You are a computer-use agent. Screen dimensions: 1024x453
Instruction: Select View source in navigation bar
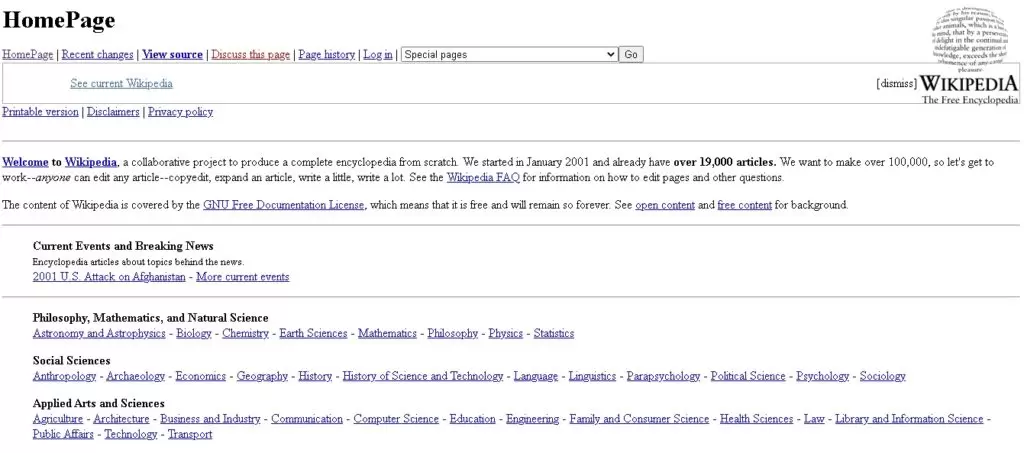(x=172, y=54)
